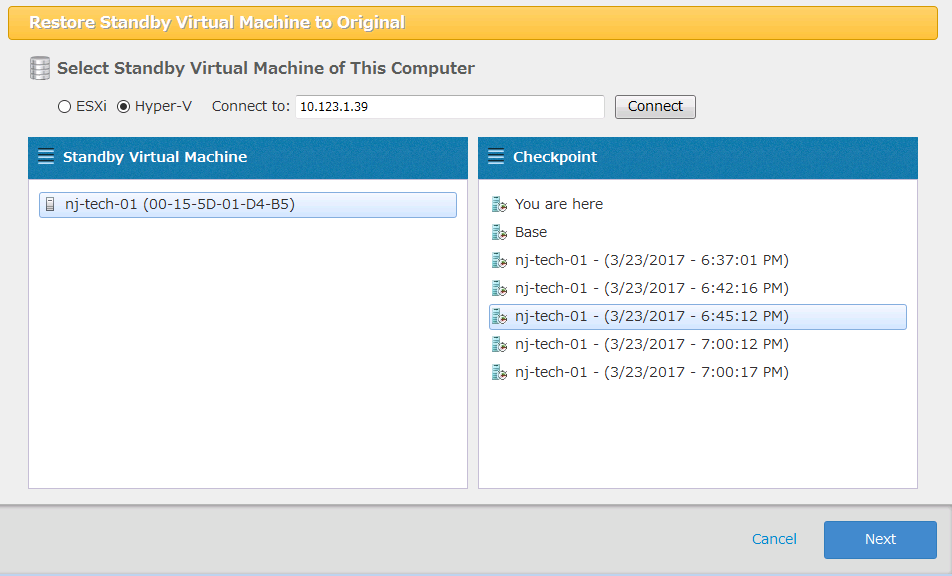Pick the checkpoint from 6:42:16 PM

(651, 288)
